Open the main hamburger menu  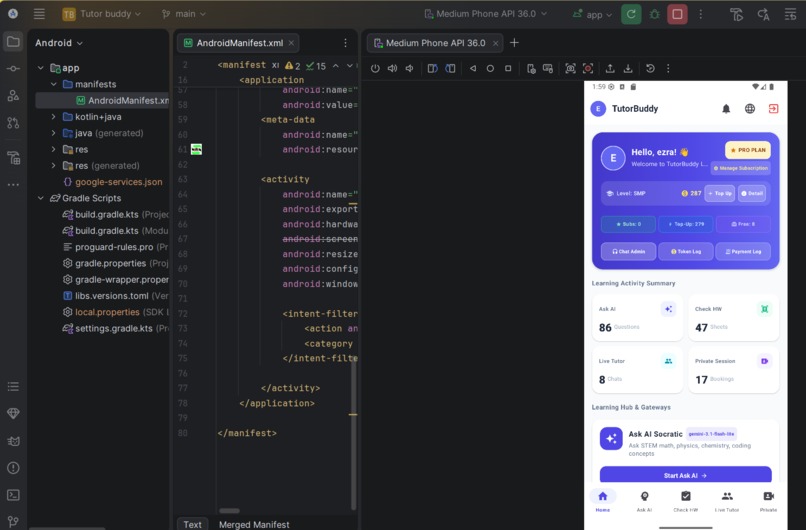39,14
